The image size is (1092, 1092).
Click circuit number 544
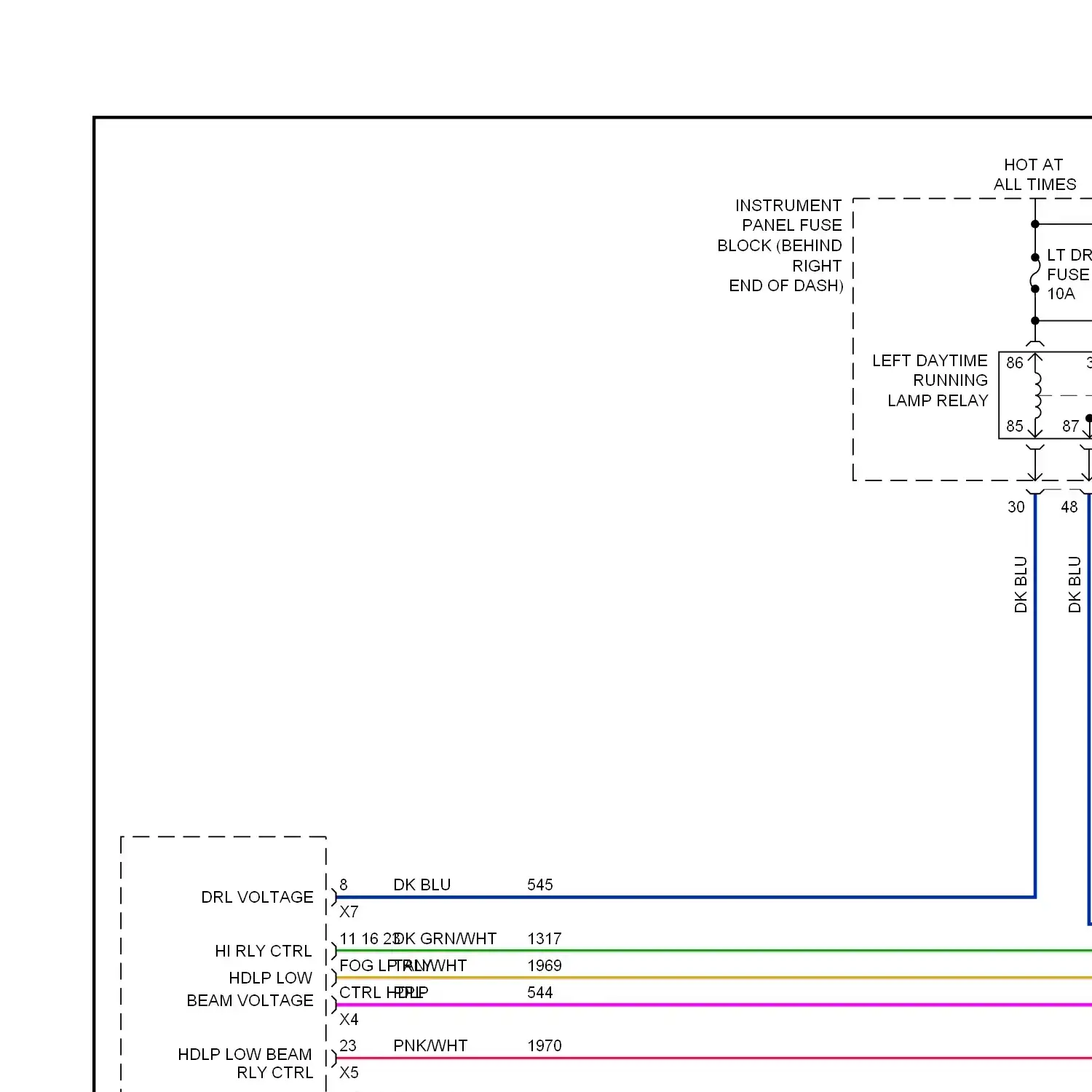(540, 992)
